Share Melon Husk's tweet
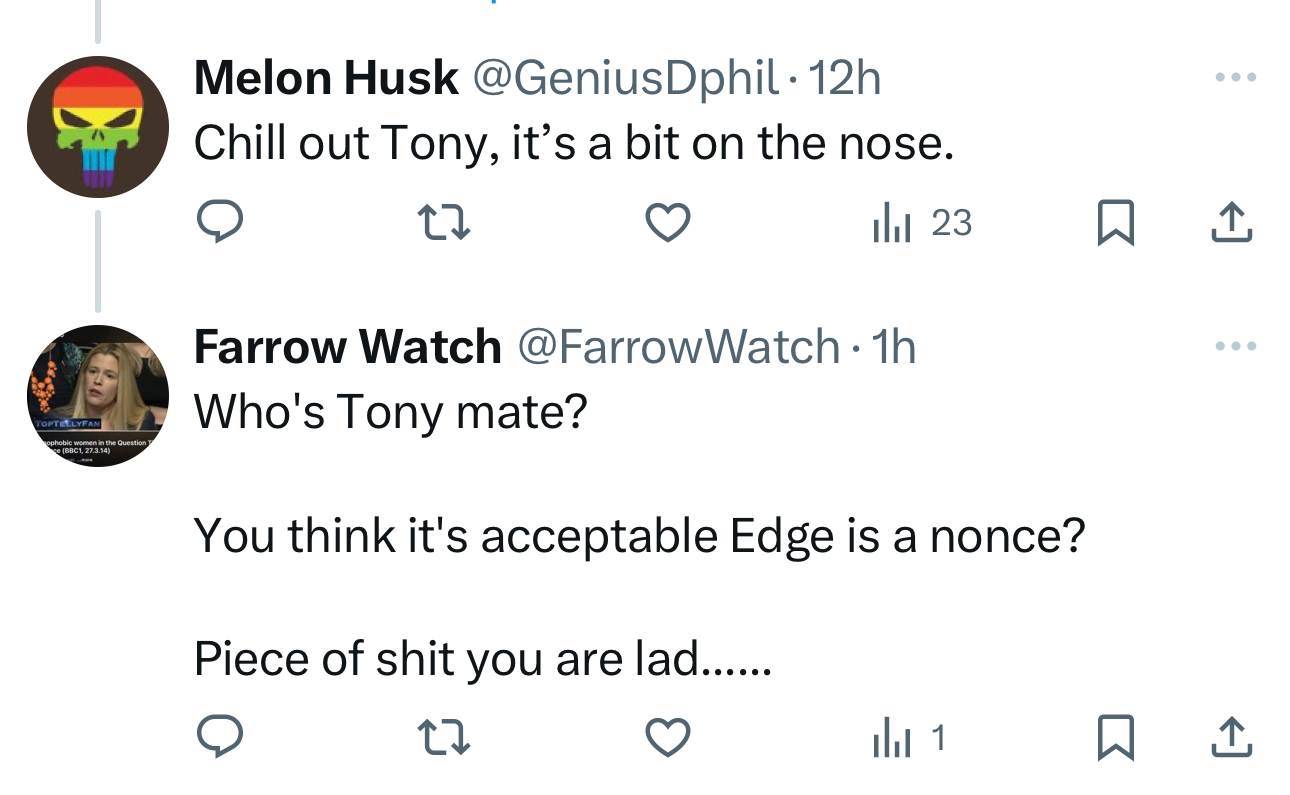Viewport: 1290px width, 795px height. coord(1231,223)
